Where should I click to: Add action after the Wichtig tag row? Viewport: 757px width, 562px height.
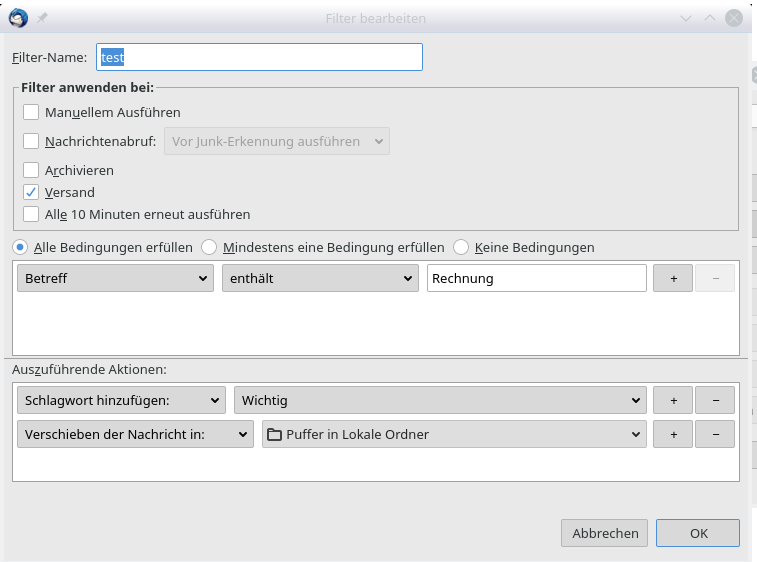coord(673,401)
